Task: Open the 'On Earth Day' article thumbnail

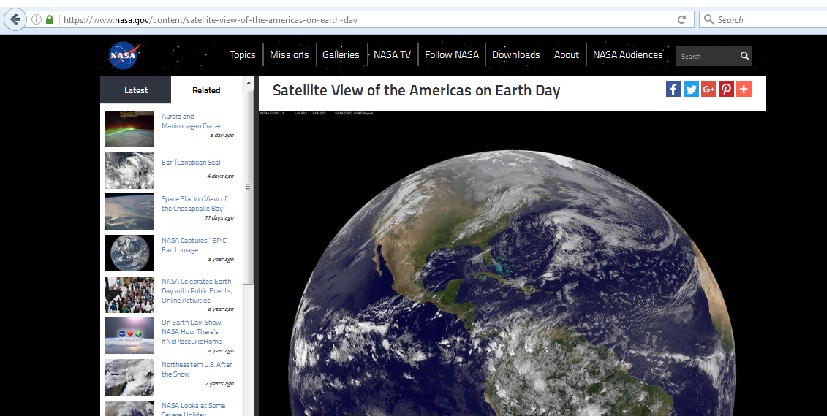Action: [x=129, y=335]
